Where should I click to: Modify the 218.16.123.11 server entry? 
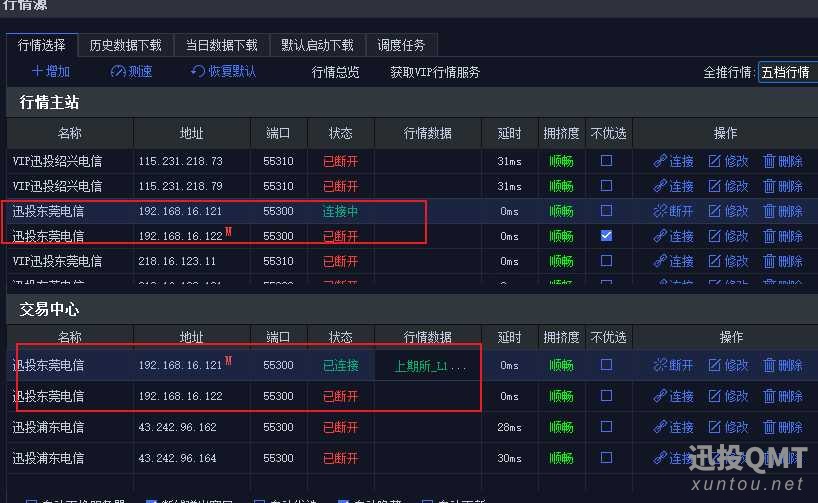point(728,261)
